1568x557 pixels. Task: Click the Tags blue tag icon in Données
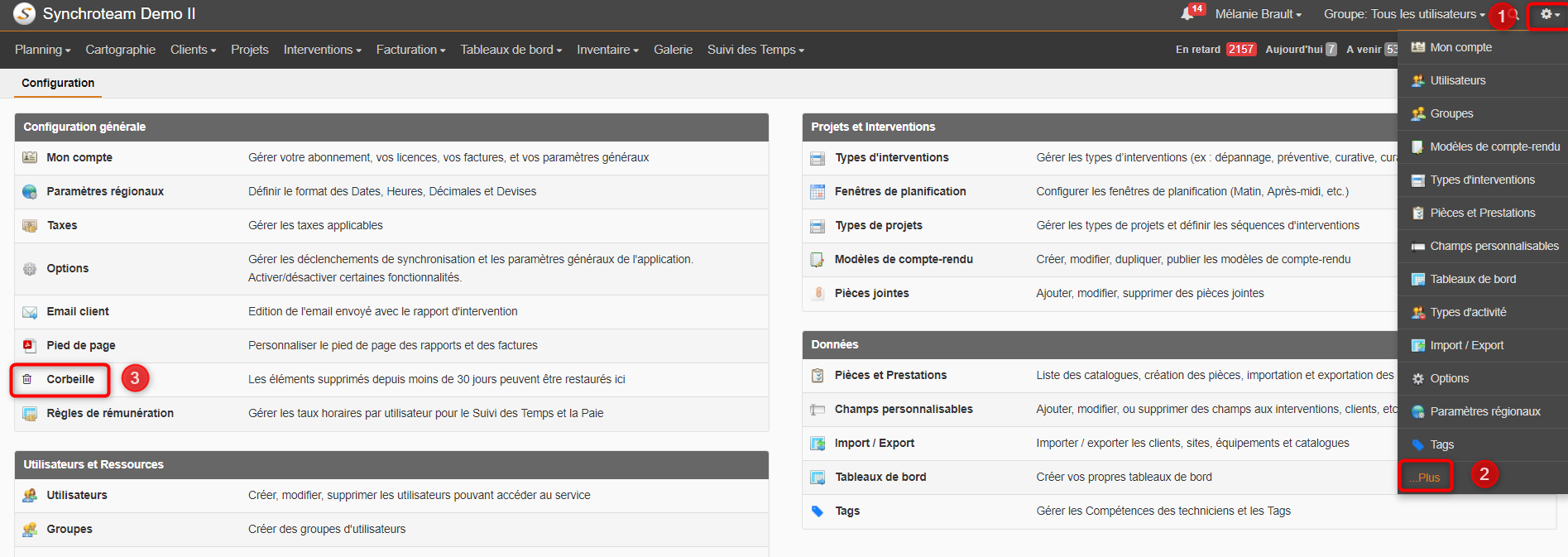(818, 511)
